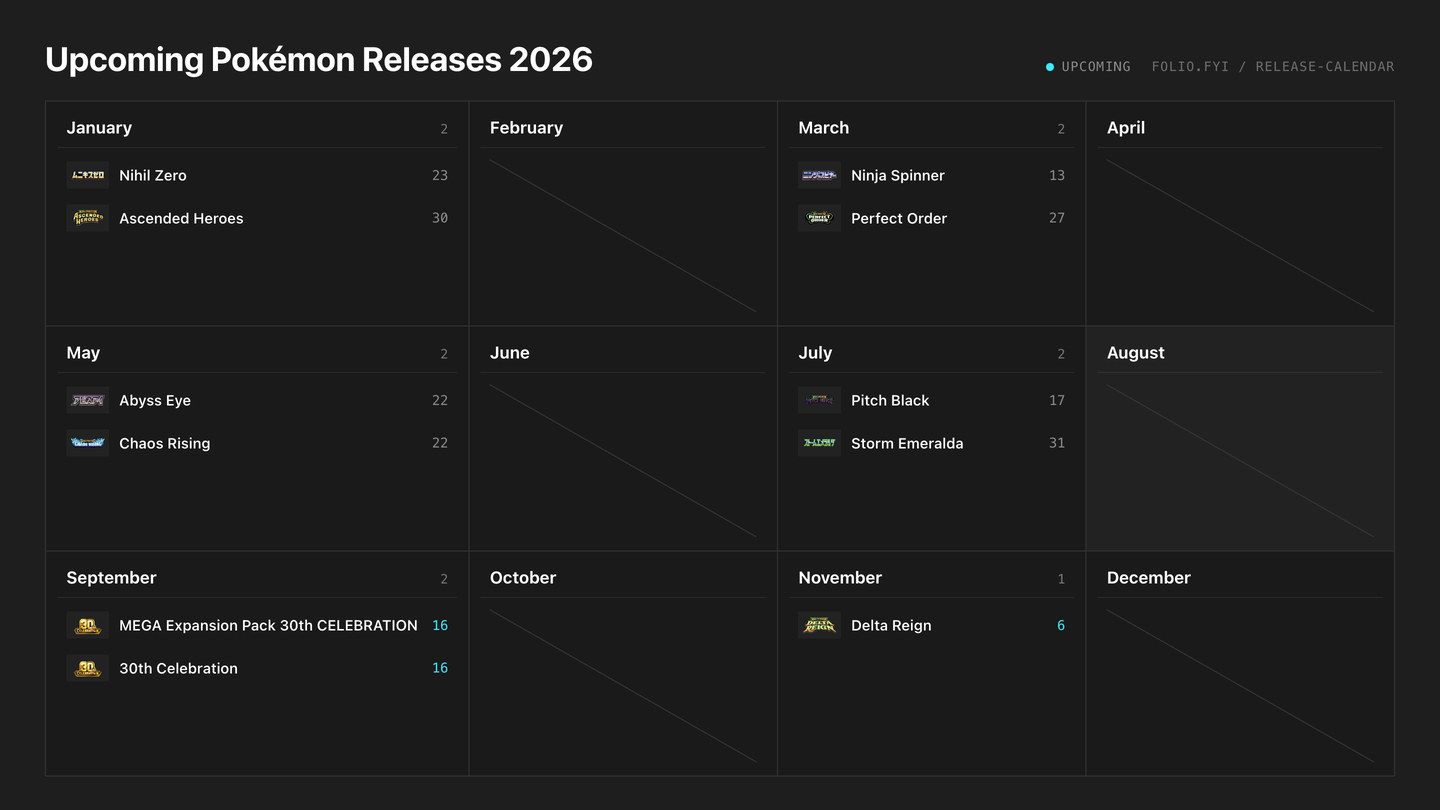Image resolution: width=1440 pixels, height=810 pixels.
Task: Click the Pitch Black set logo thumbnail
Action: pos(820,400)
